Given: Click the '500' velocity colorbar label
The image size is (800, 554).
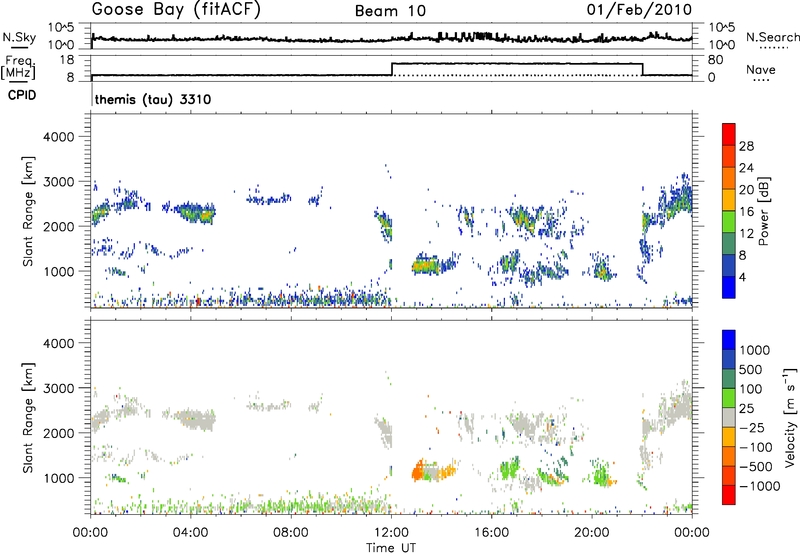Looking at the screenshot, I should pyautogui.click(x=751, y=369).
